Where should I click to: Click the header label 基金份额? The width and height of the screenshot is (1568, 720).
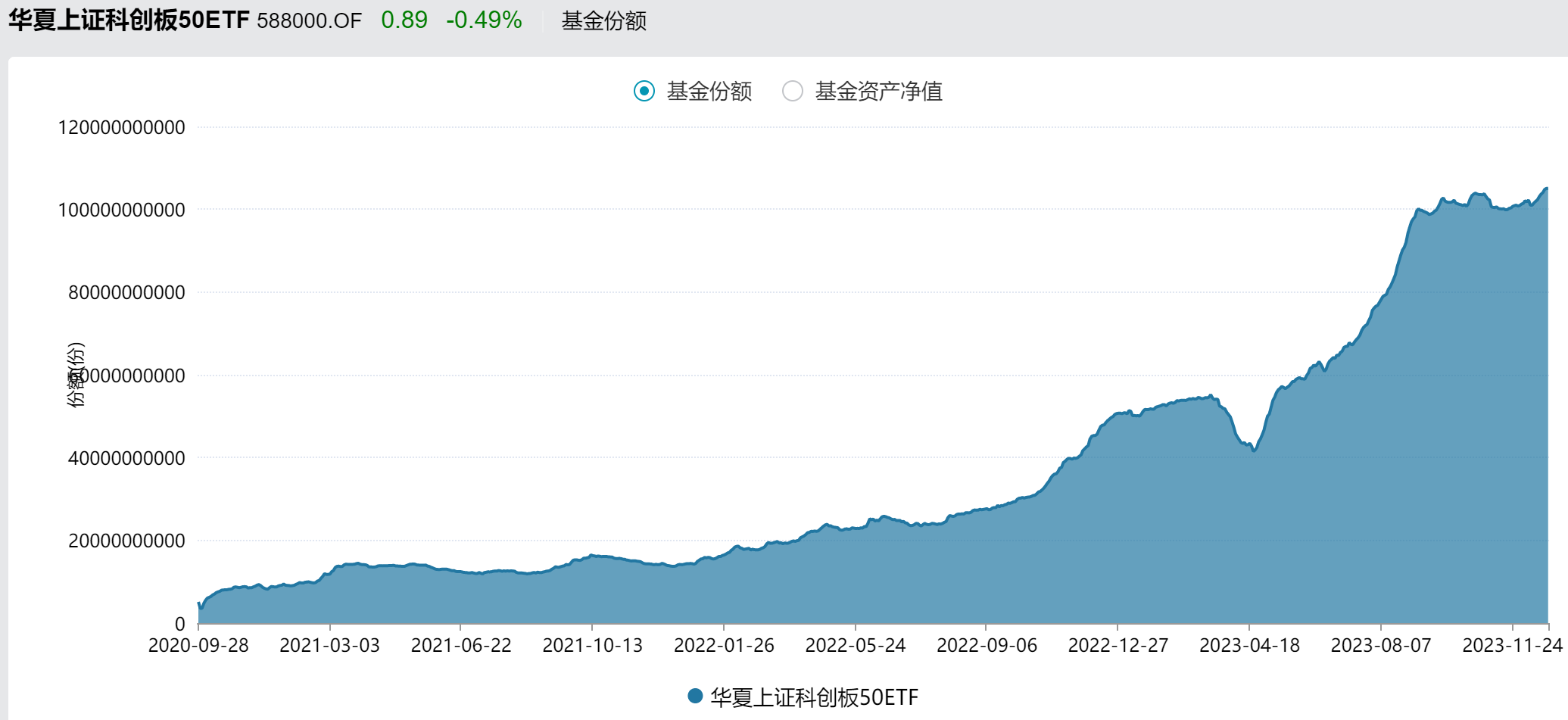pyautogui.click(x=604, y=21)
